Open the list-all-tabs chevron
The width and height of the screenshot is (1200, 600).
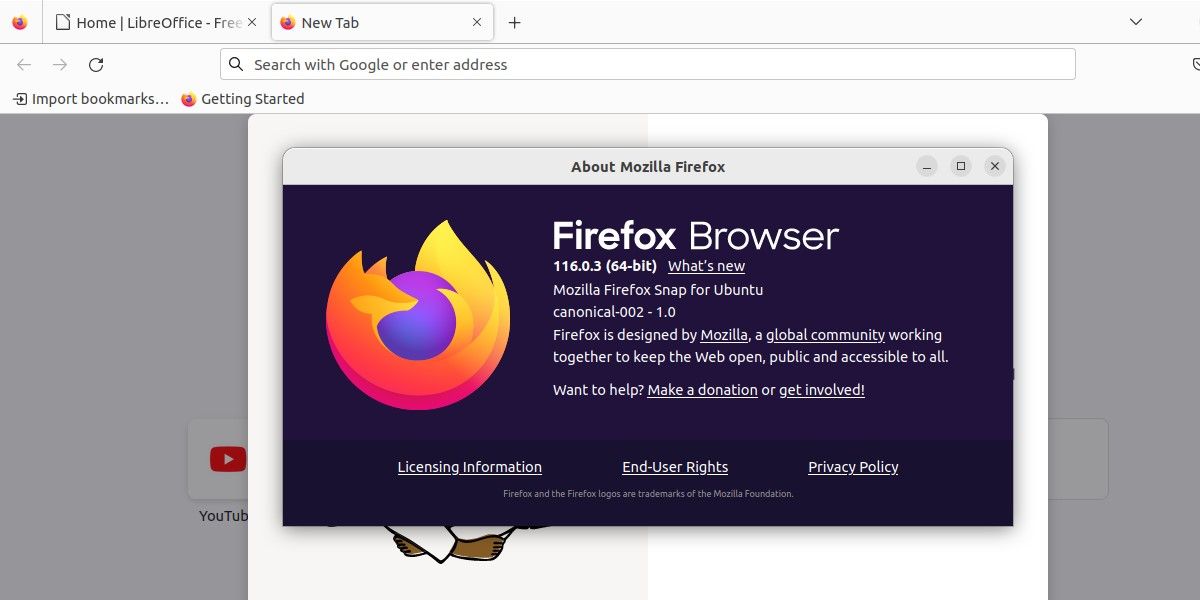[x=1135, y=21]
